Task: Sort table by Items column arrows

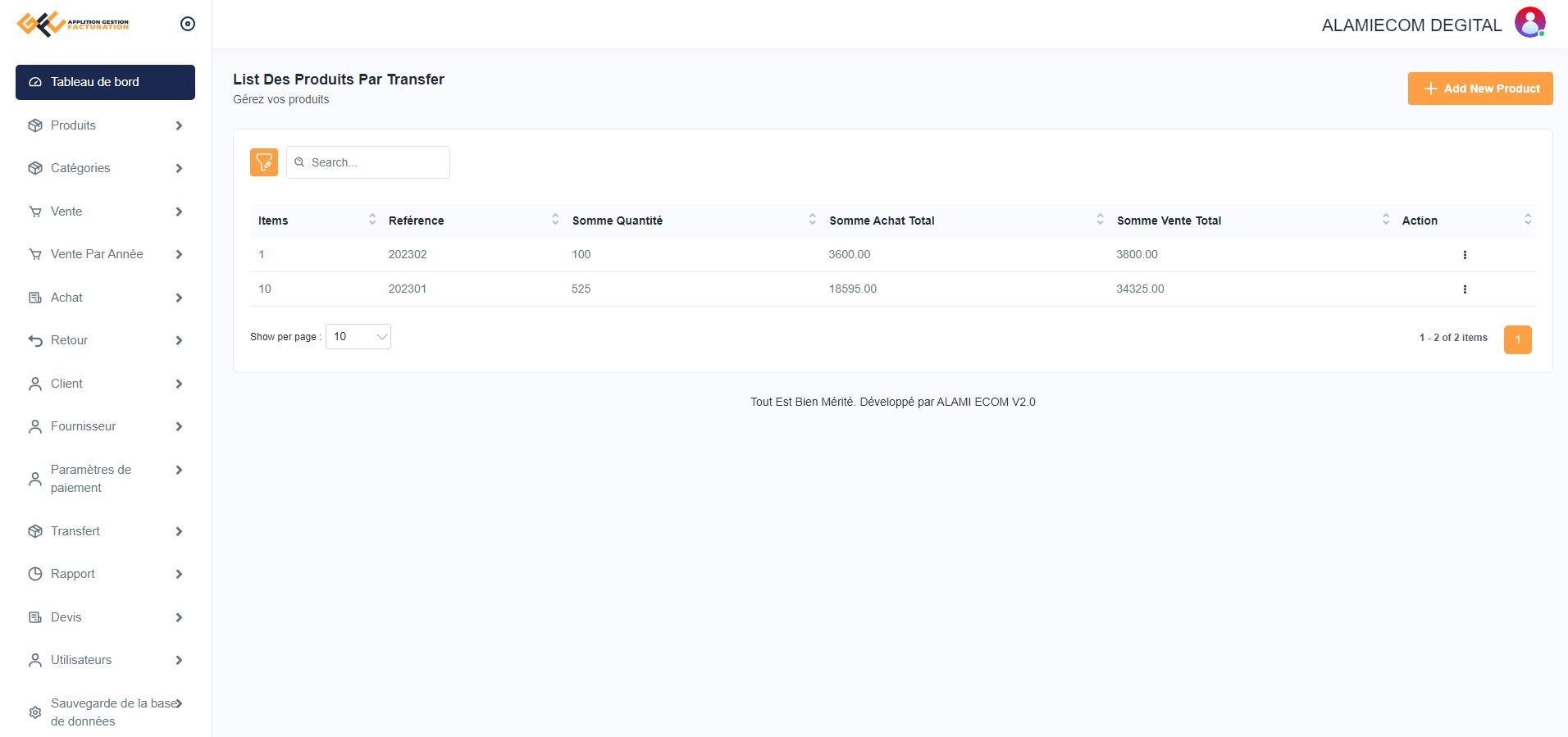Action: point(371,220)
